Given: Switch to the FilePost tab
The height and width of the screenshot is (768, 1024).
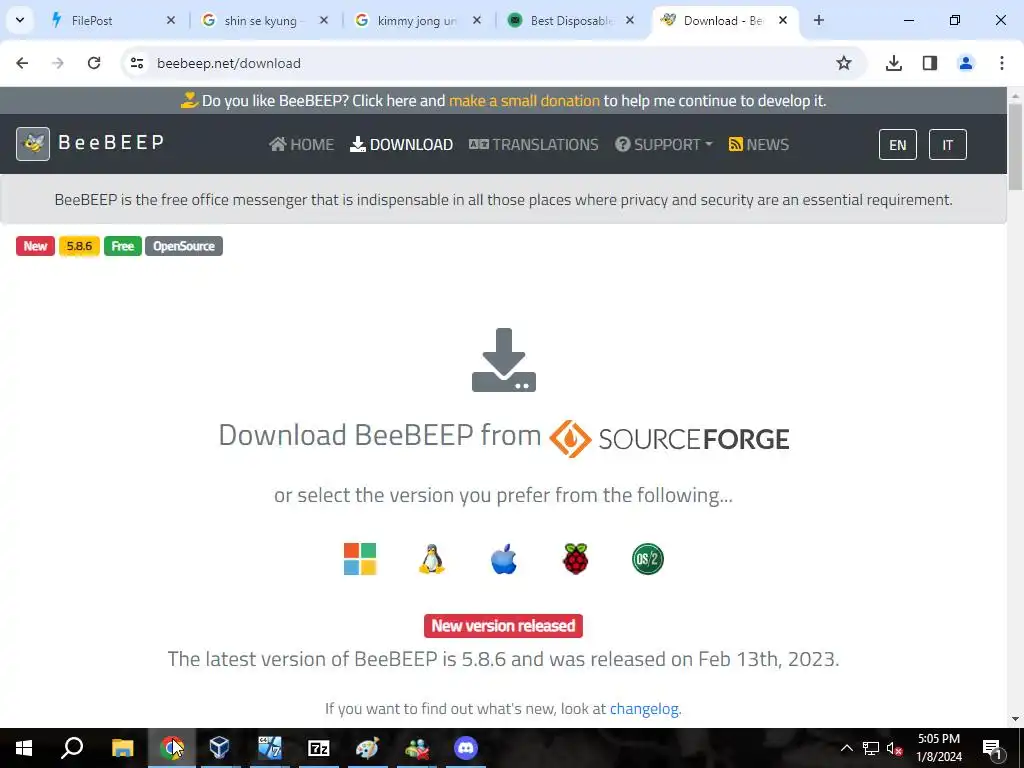Looking at the screenshot, I should (114, 21).
